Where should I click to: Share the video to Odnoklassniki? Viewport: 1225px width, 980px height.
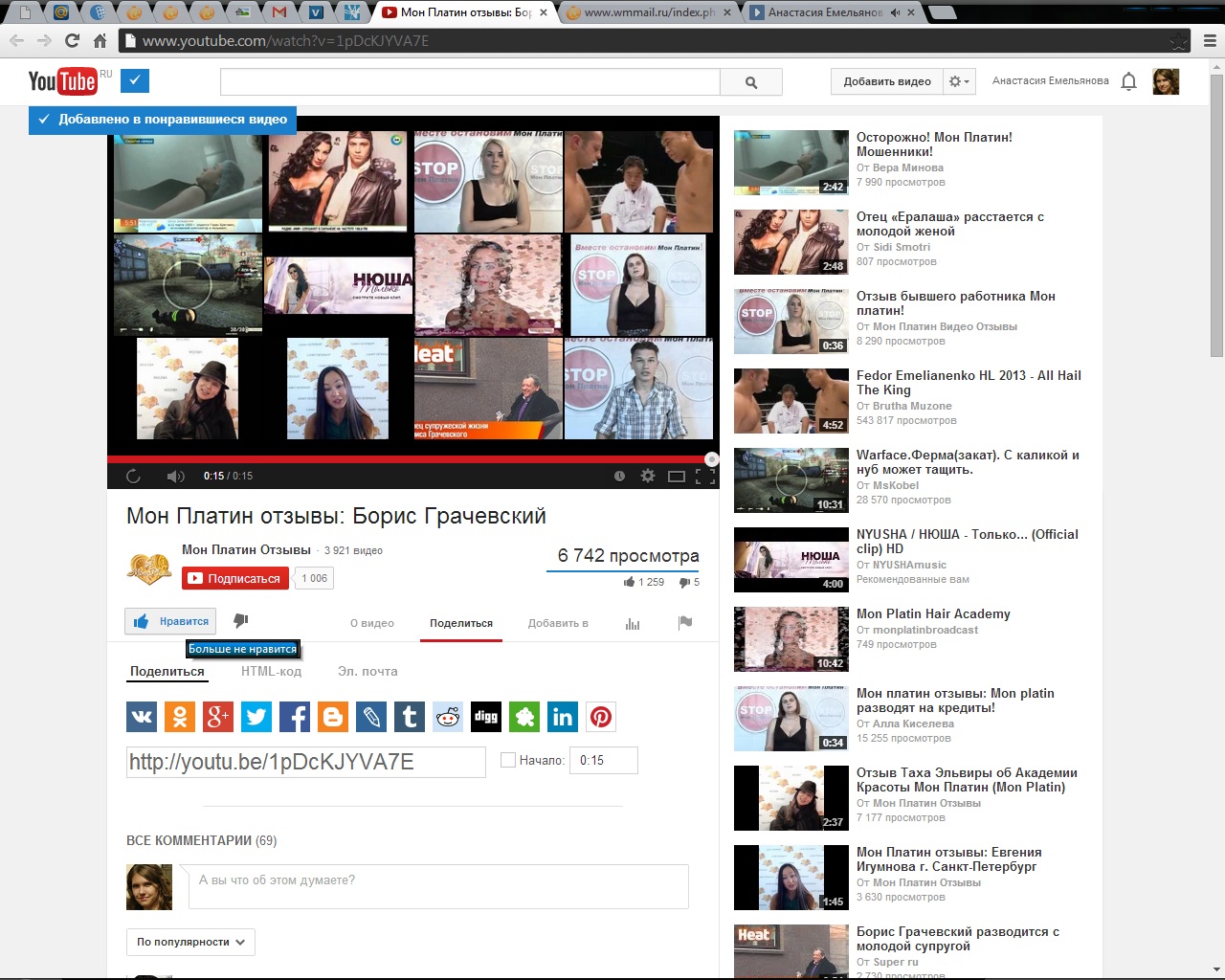(180, 717)
